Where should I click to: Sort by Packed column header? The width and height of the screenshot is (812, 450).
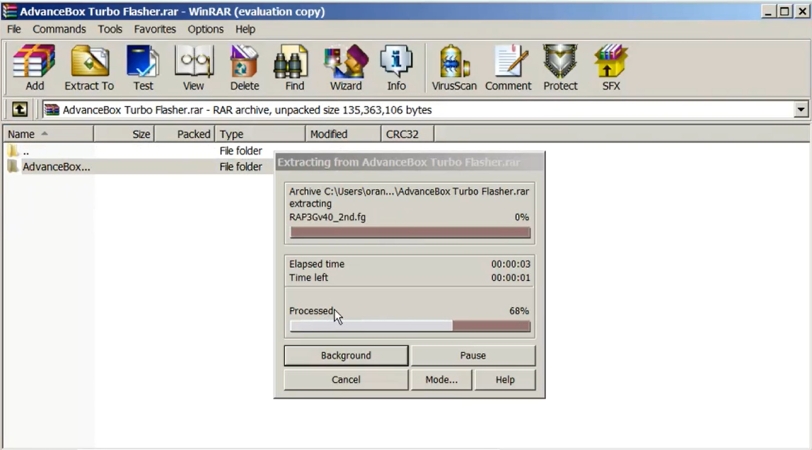185,134
